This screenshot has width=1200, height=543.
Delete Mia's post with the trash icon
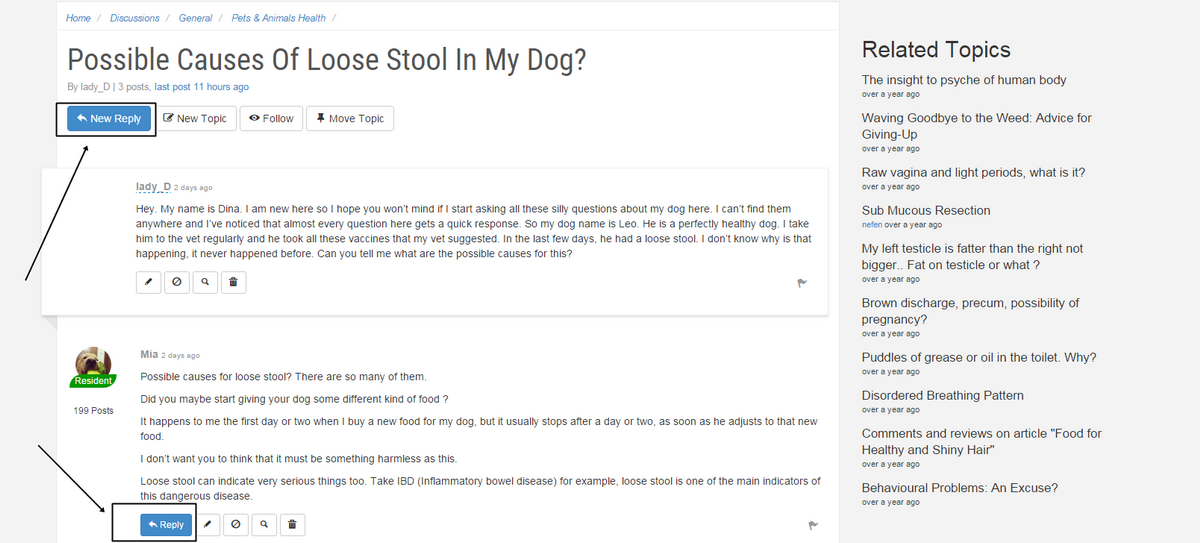pos(291,524)
